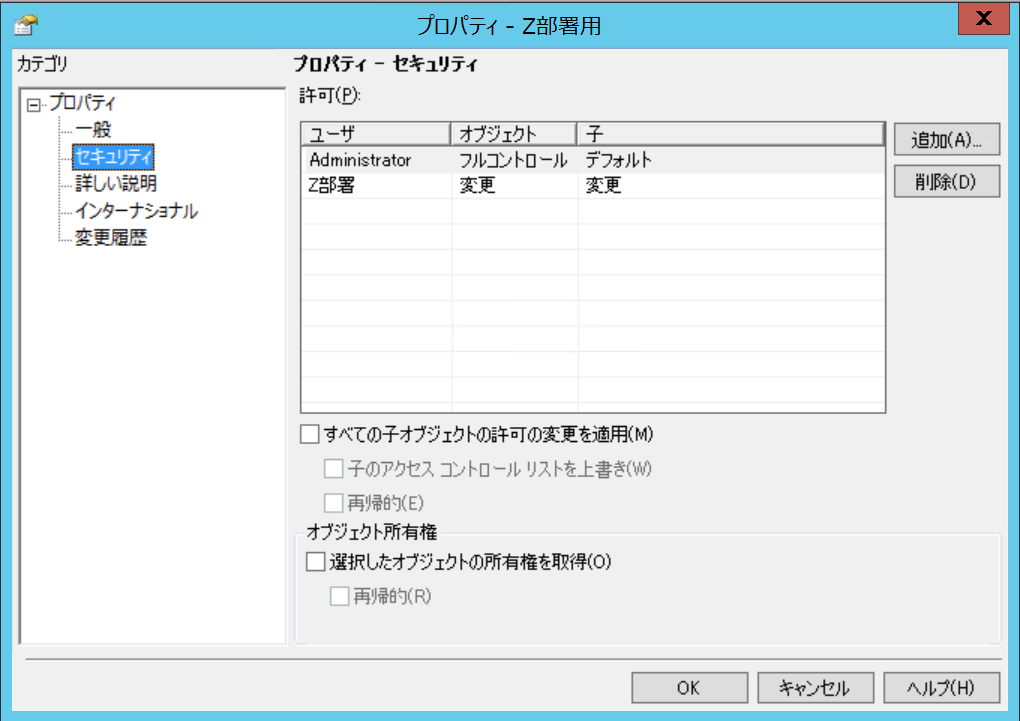Collapse the プロパティ tree node
The height and width of the screenshot is (721, 1020).
tap(33, 105)
